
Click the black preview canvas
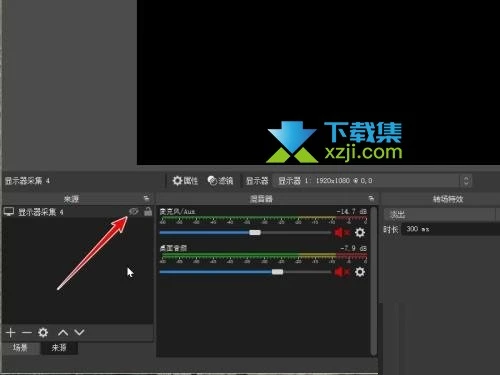(318, 82)
